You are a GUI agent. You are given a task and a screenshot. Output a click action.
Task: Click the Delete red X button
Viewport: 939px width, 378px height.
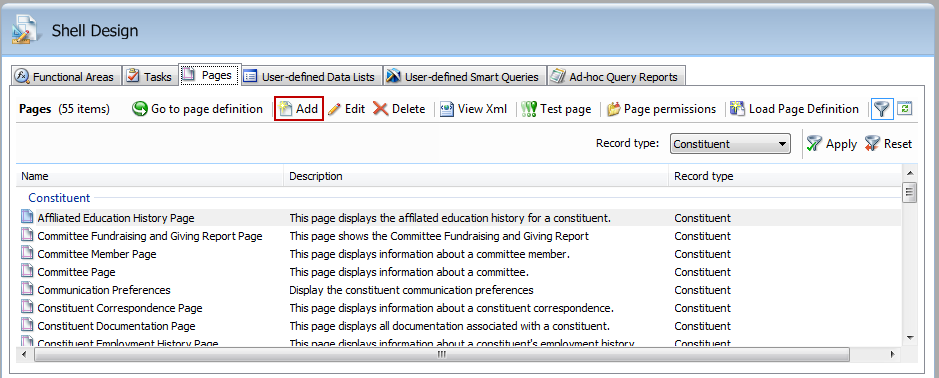(x=399, y=109)
